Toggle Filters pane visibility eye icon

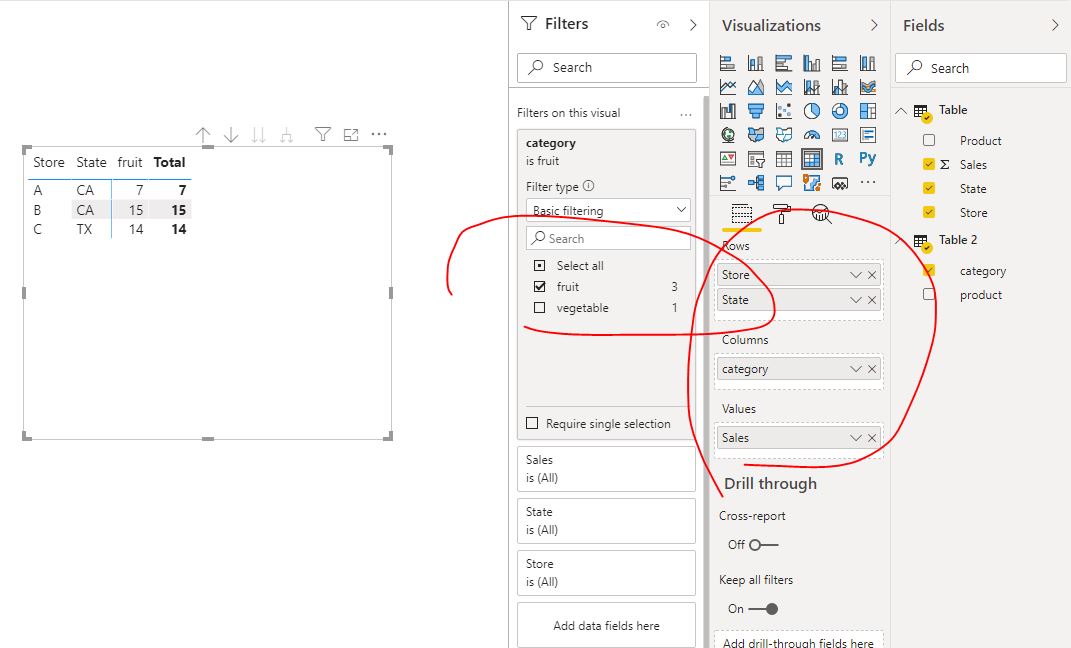(x=663, y=25)
